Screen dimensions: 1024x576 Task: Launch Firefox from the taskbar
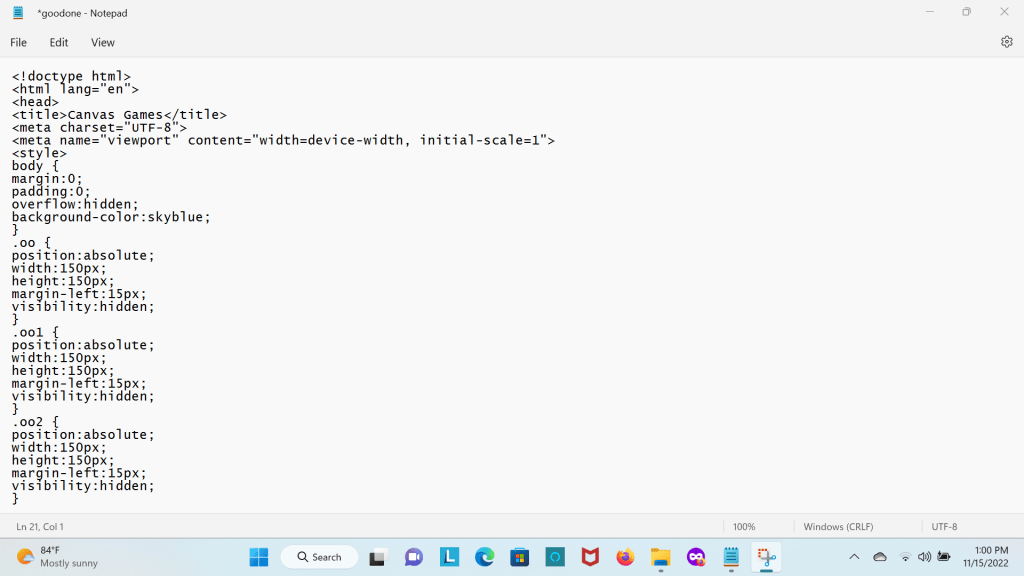click(x=625, y=557)
